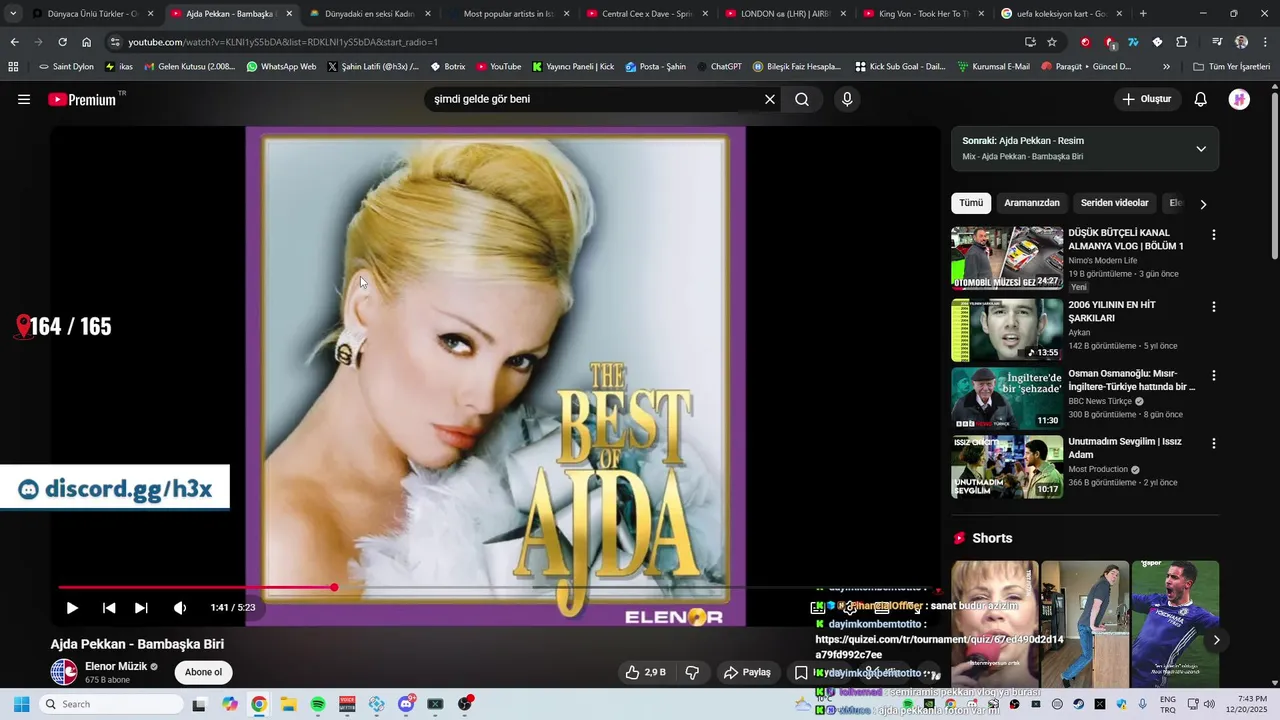Screen dimensions: 1280x720
Task: Save the video with the bookmark icon
Action: click(801, 672)
